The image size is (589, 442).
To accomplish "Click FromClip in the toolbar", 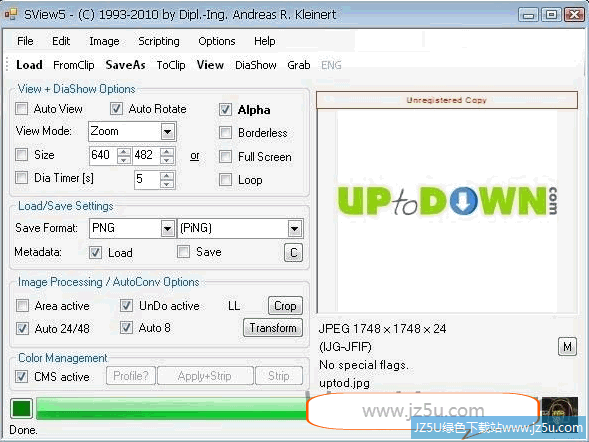I will pyautogui.click(x=74, y=65).
